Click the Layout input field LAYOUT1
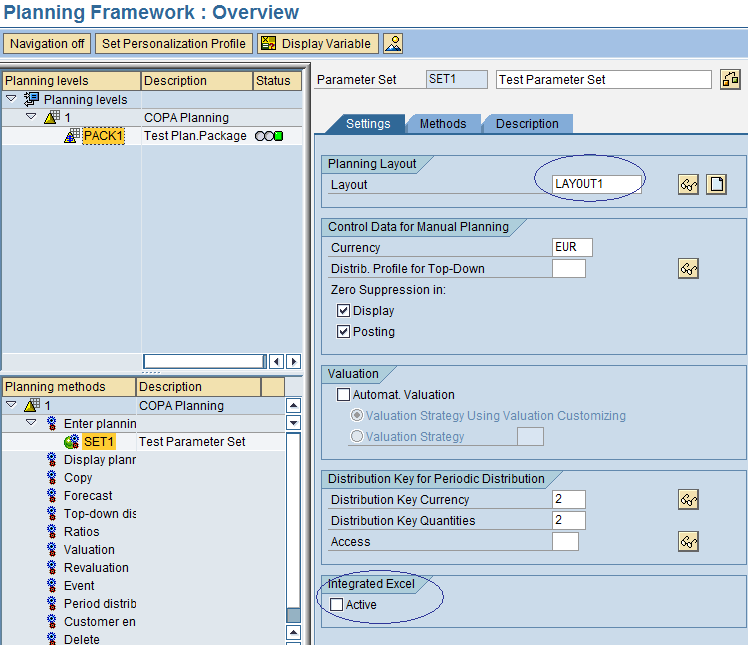748x645 pixels. click(596, 184)
